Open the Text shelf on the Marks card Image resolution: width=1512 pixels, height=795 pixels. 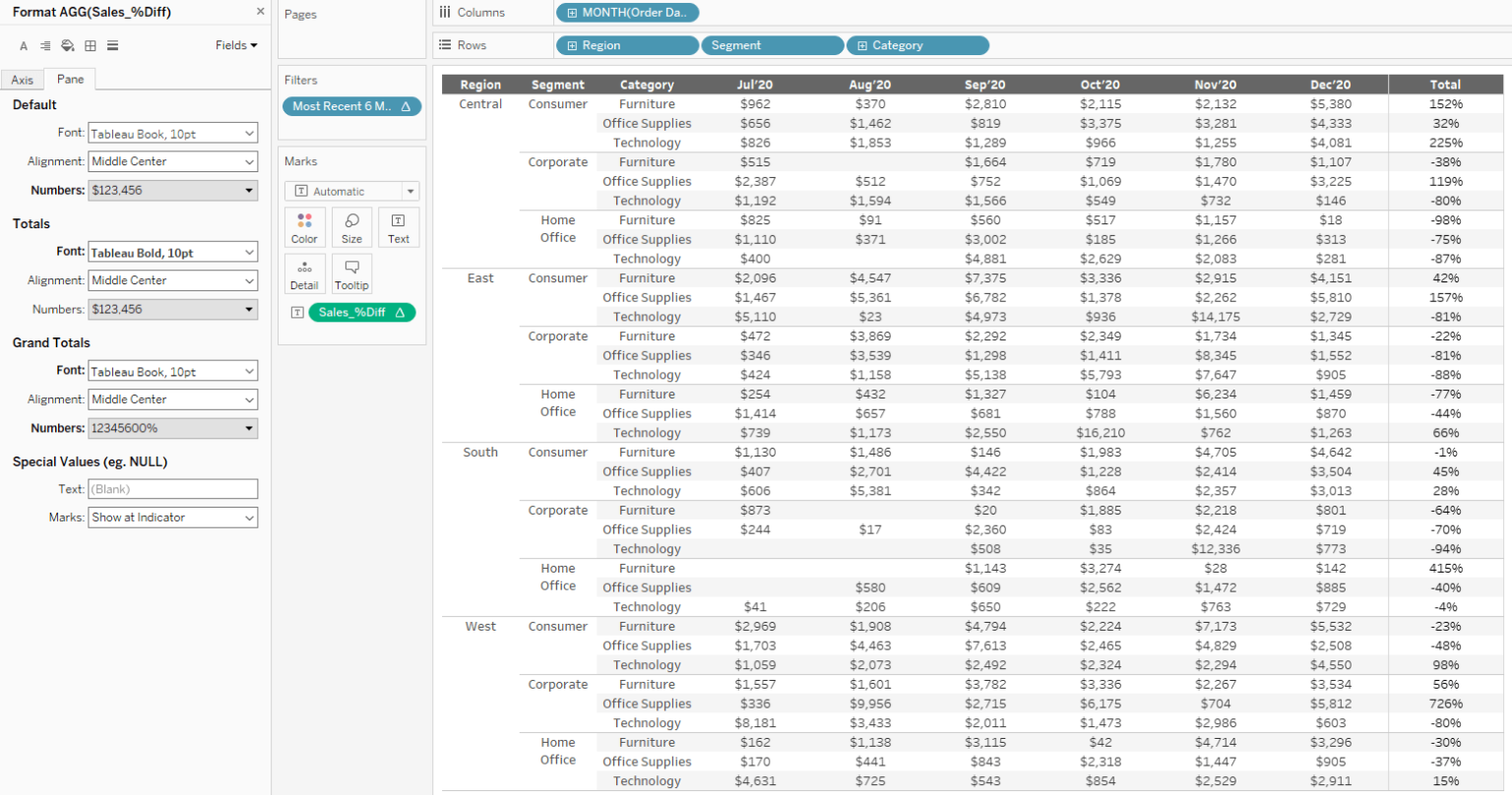(398, 227)
